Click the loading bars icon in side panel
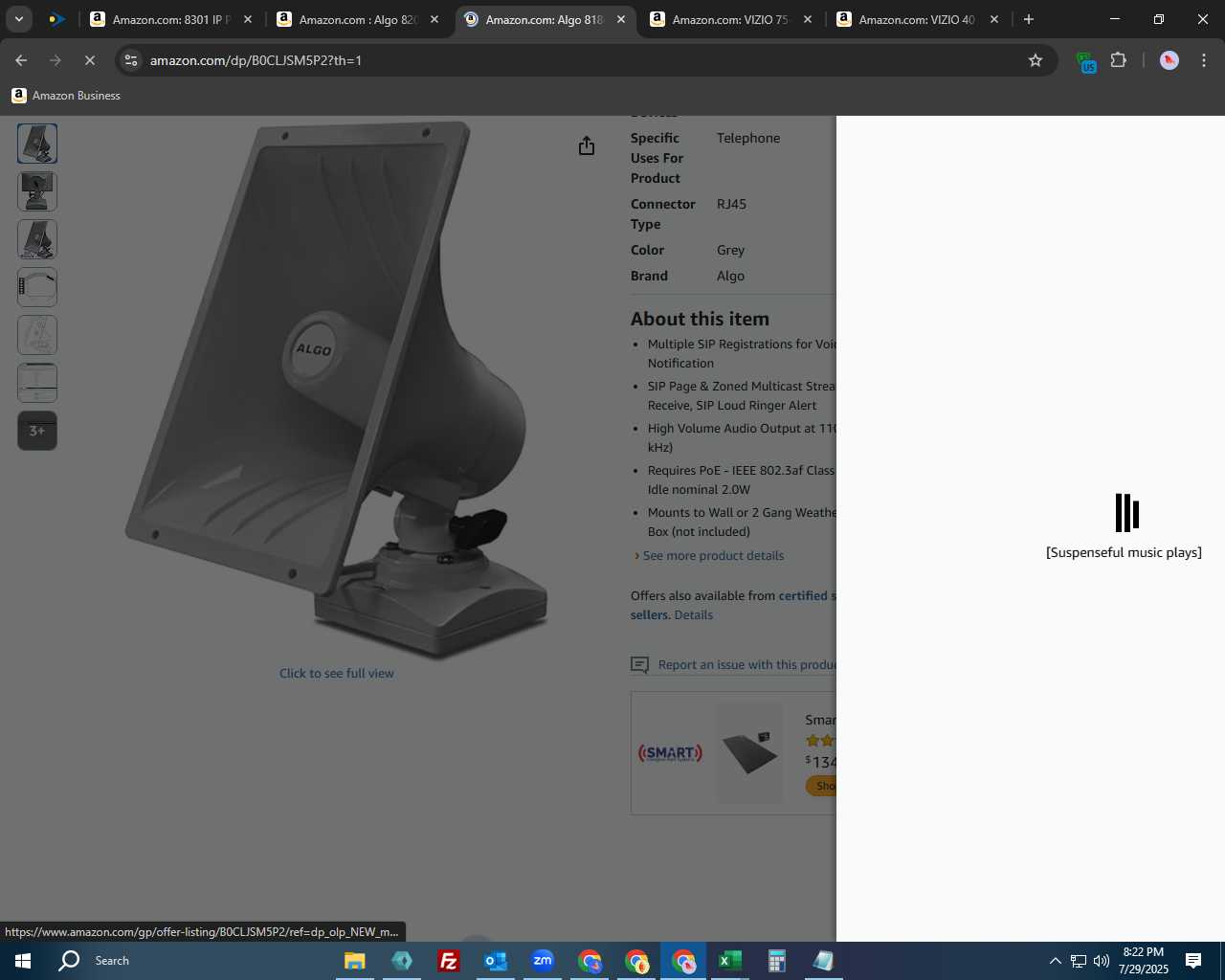 (x=1126, y=513)
